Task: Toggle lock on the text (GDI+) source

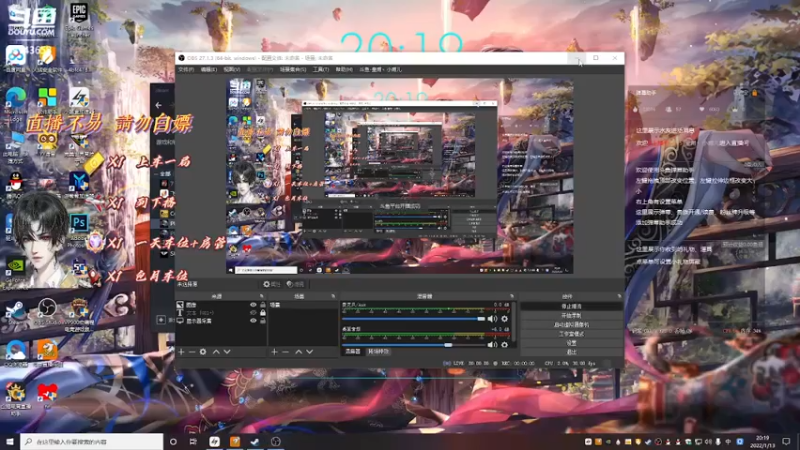Action: pos(263,313)
